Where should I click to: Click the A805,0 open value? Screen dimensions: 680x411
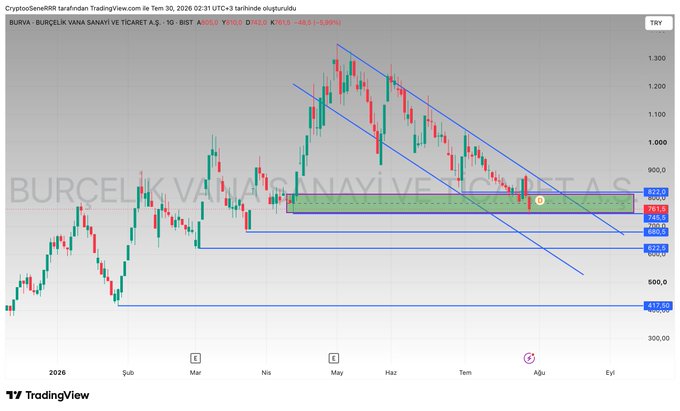click(208, 22)
